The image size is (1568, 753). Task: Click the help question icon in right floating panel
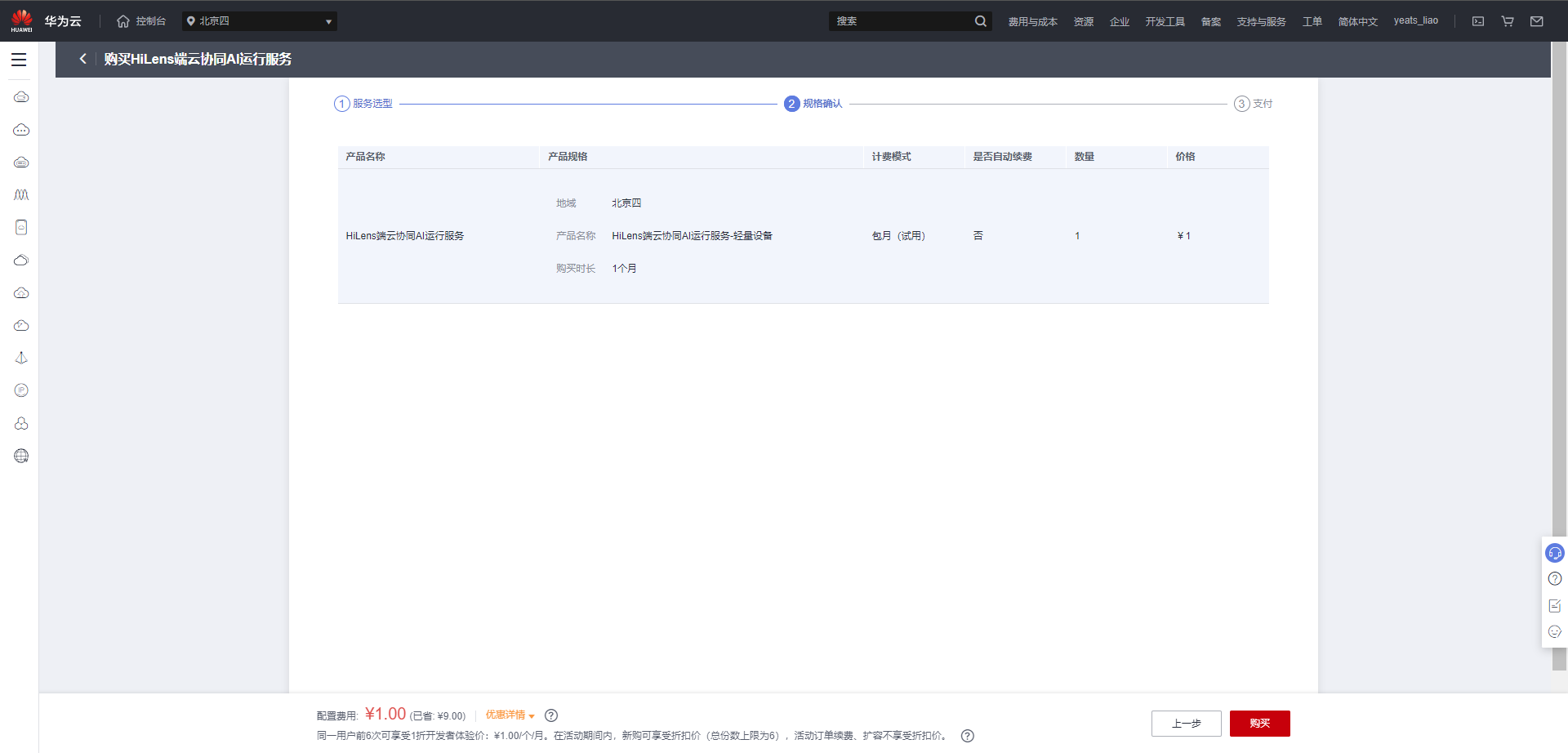1555,579
